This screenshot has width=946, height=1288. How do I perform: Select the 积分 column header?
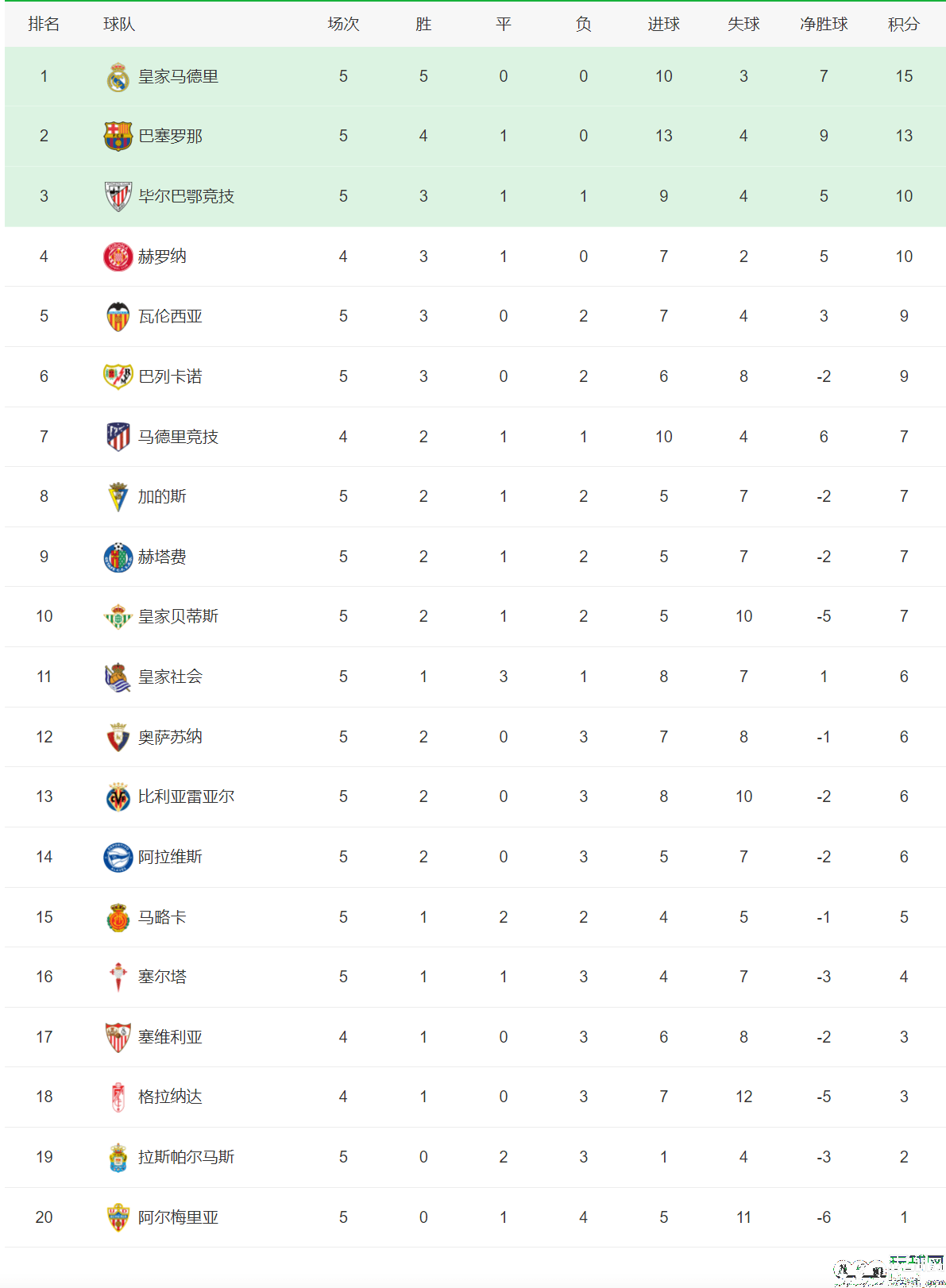pyautogui.click(x=904, y=24)
